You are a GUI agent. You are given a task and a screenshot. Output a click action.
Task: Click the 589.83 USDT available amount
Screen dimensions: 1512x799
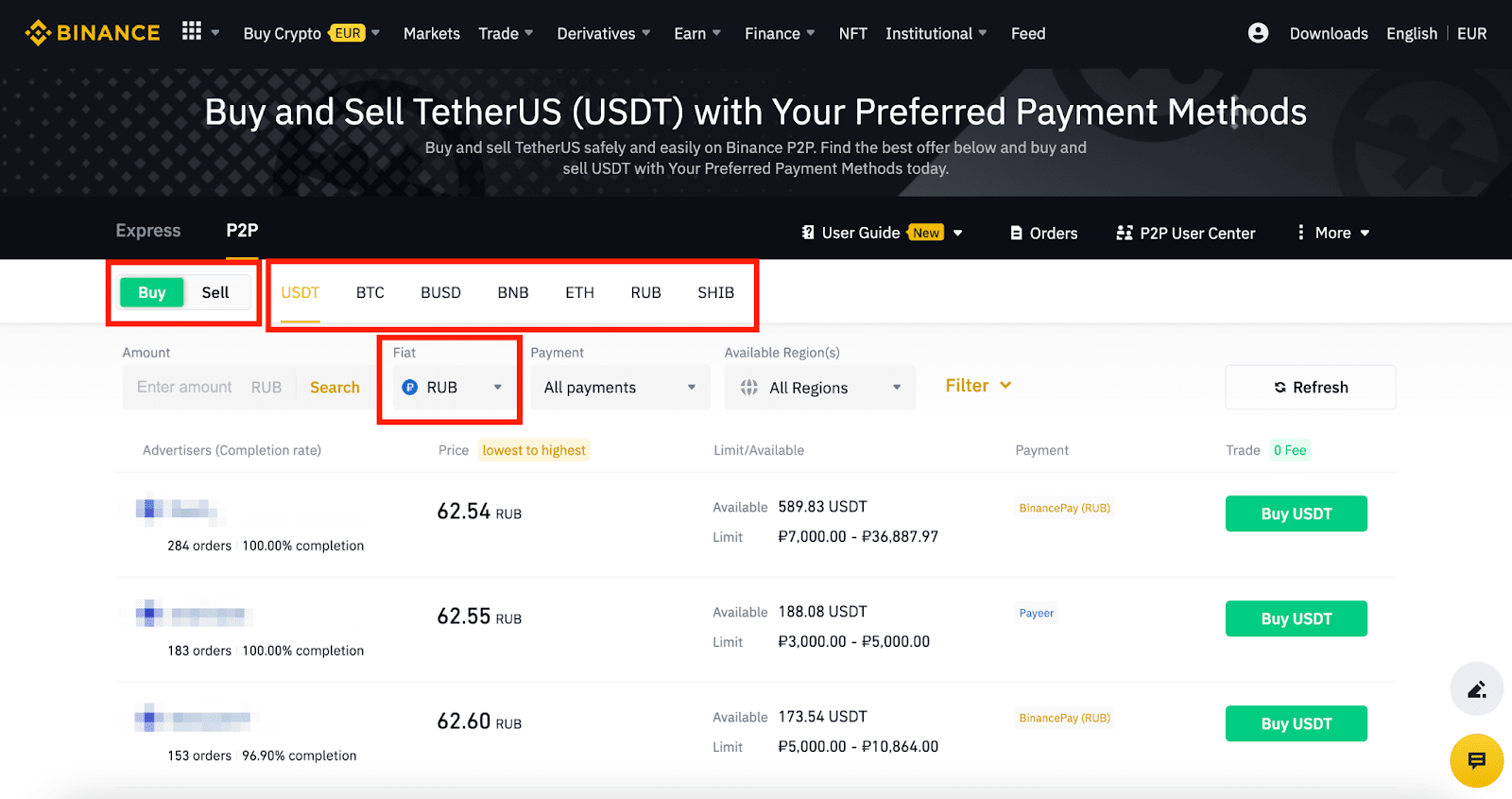click(x=822, y=507)
